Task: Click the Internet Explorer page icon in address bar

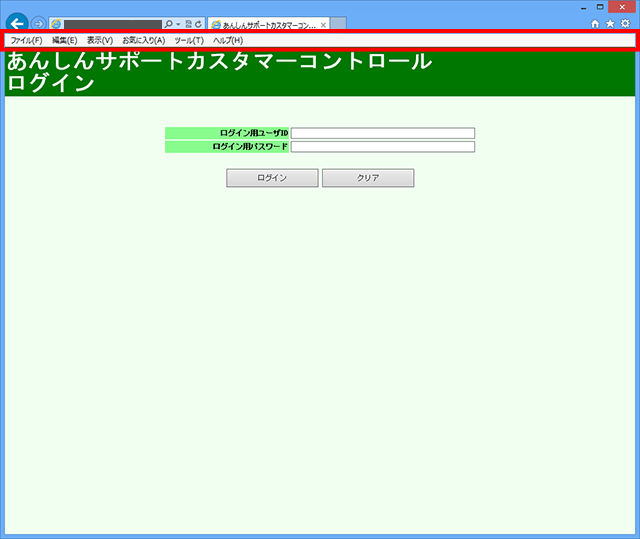Action: pyautogui.click(x=56, y=24)
